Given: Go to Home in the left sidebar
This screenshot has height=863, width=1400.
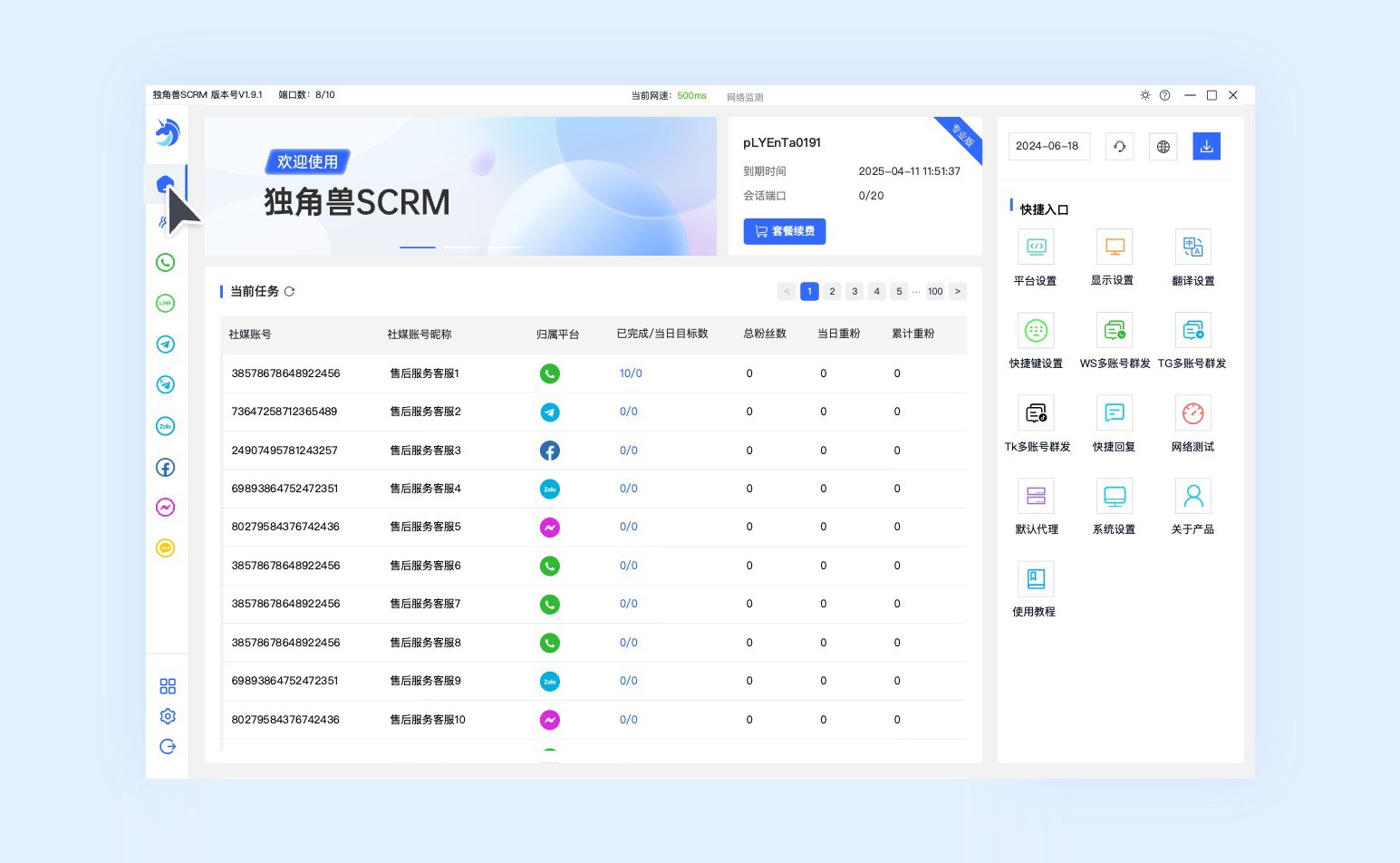Looking at the screenshot, I should [x=165, y=185].
